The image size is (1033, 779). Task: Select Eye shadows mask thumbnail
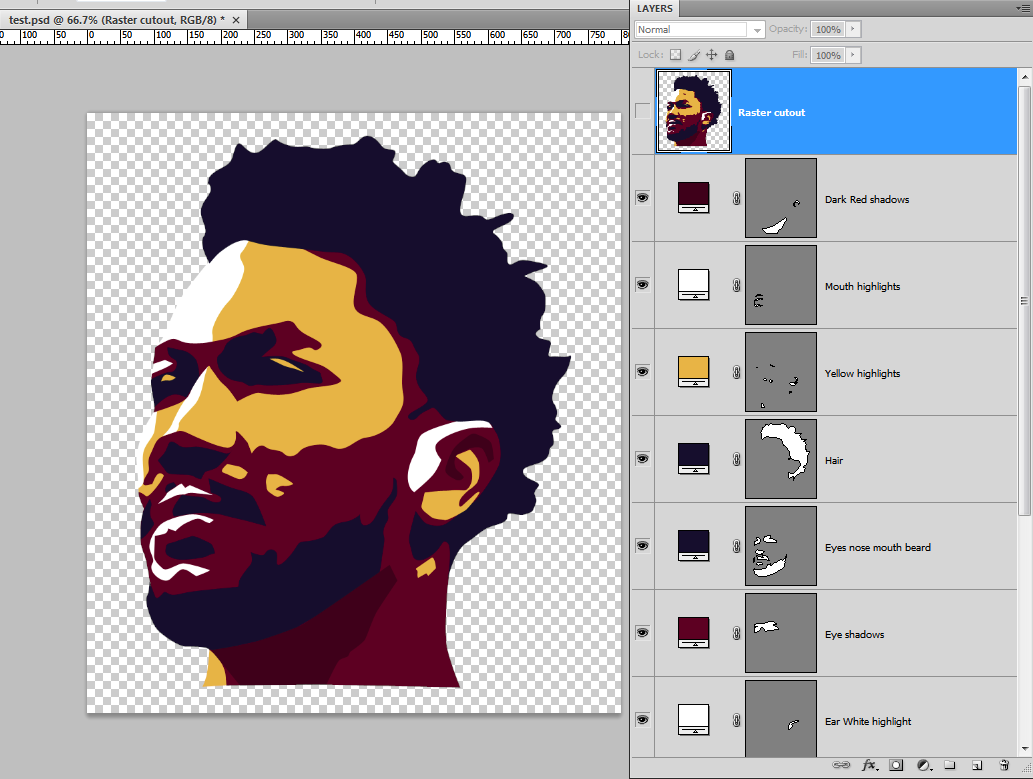(x=781, y=633)
